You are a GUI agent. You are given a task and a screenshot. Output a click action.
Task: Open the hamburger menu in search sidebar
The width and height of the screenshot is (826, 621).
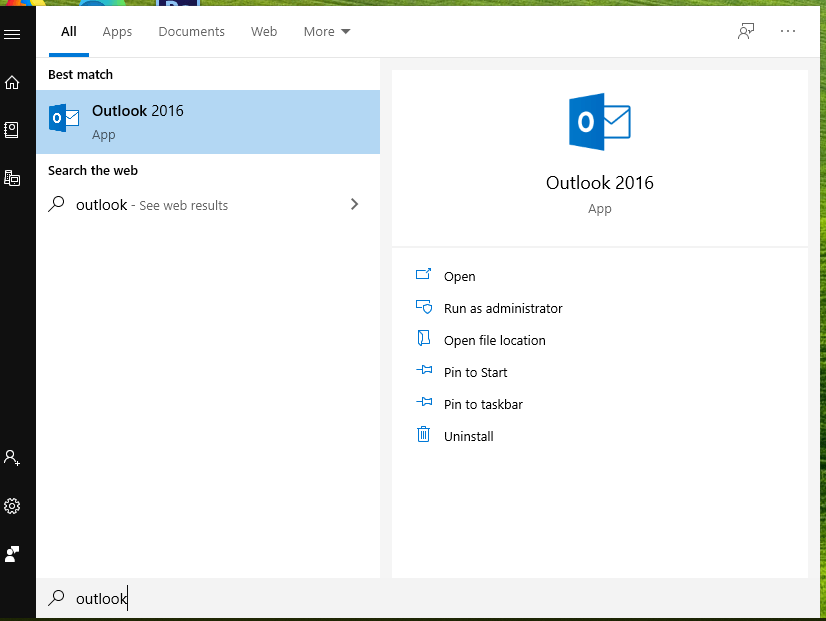coord(12,35)
